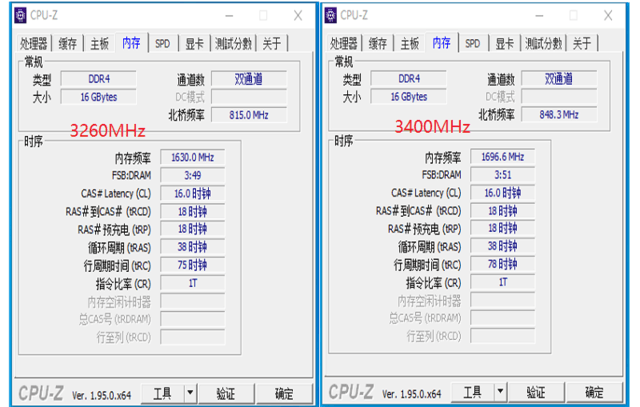Minimize the right CPU-Z window
The width and height of the screenshot is (640, 407).
[x=540, y=16]
